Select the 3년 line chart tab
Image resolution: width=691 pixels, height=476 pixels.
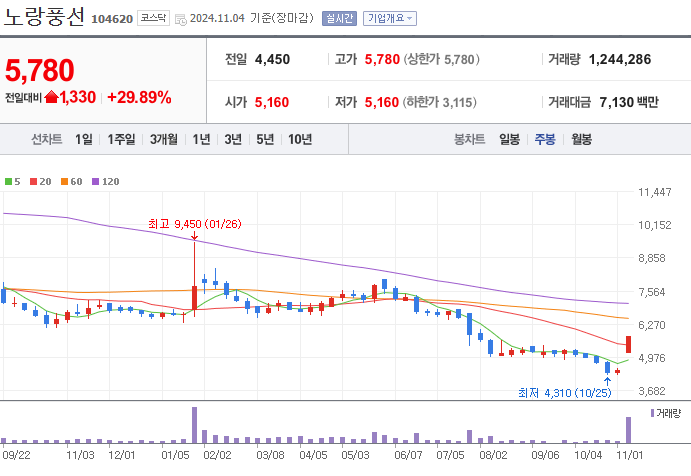(x=233, y=140)
